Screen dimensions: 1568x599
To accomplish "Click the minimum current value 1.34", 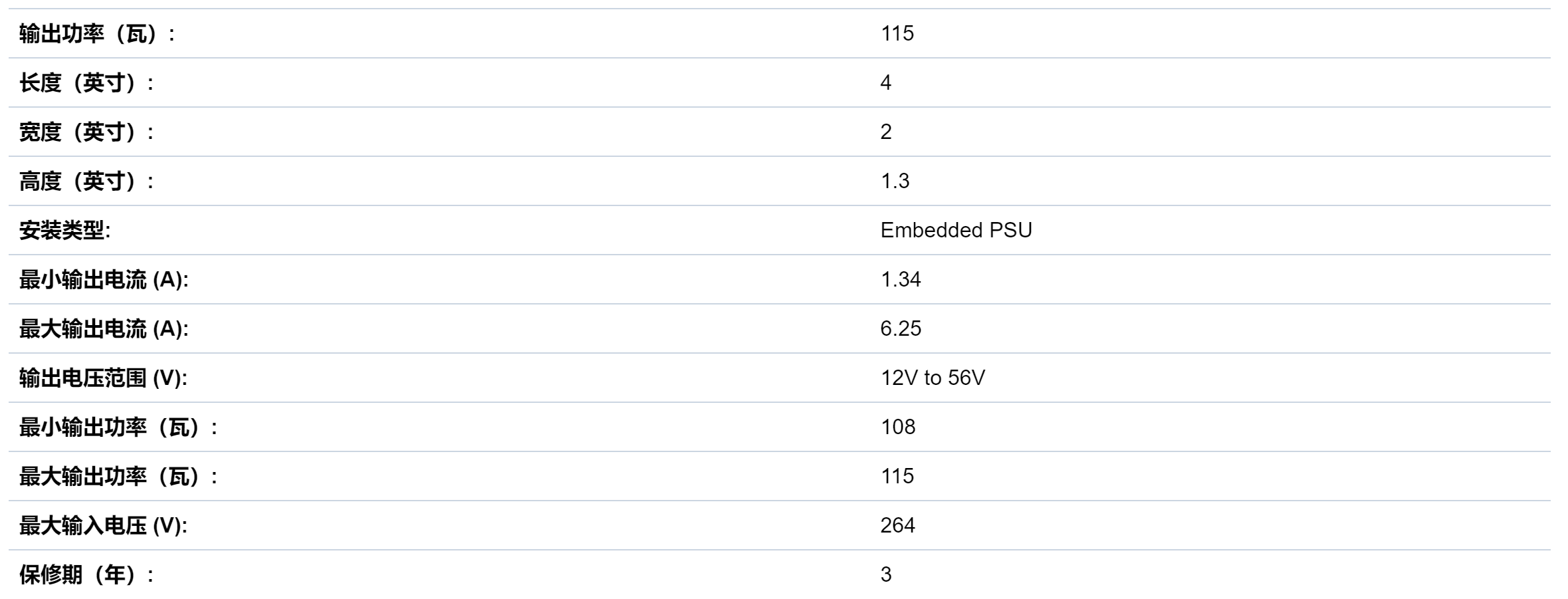I will (x=901, y=279).
